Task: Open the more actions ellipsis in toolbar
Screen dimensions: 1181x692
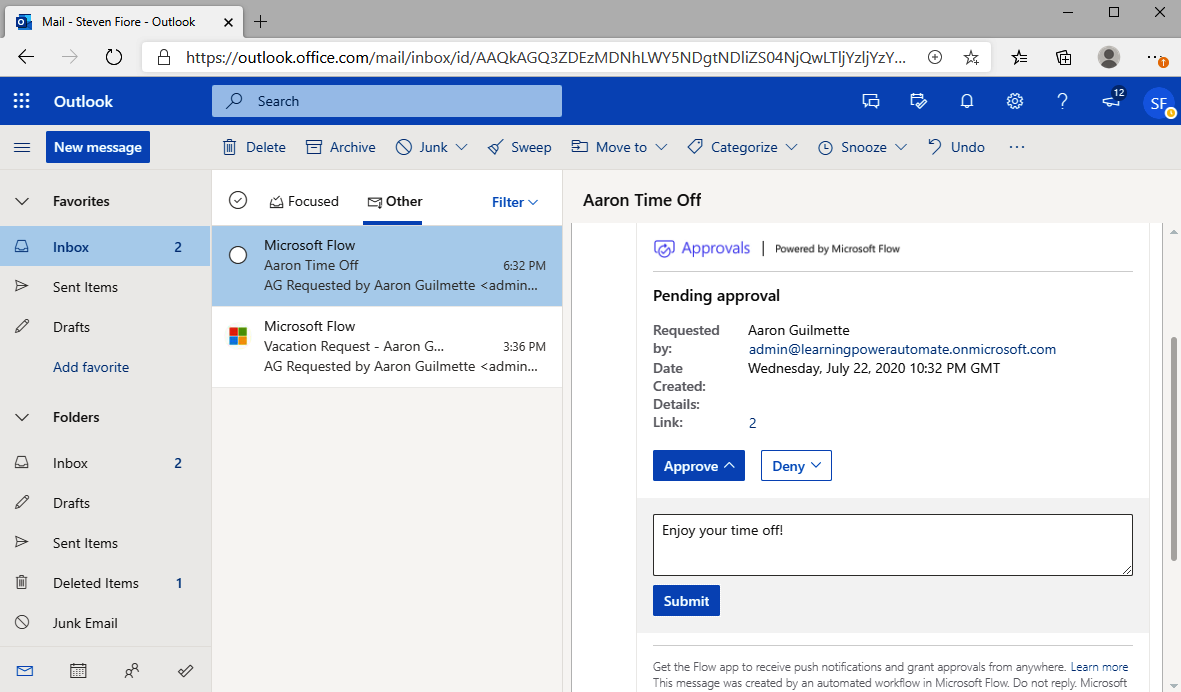Action: point(1017,147)
